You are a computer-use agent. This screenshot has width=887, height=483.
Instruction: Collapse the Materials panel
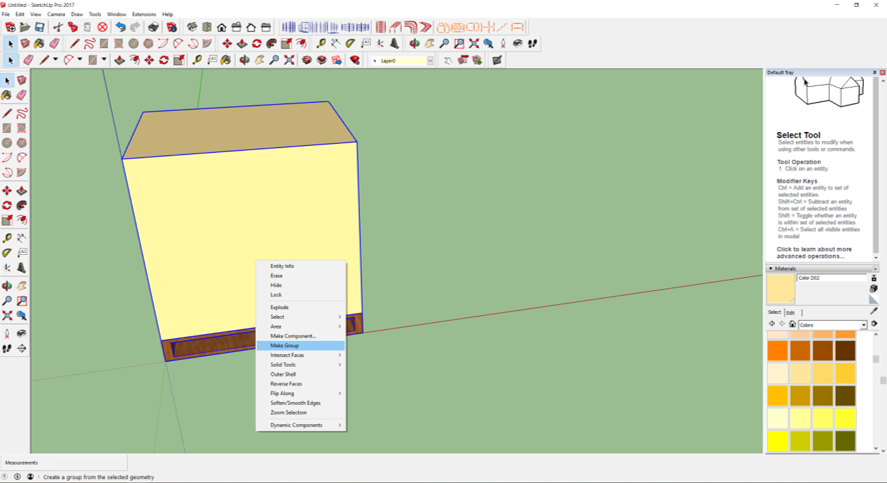(771, 269)
